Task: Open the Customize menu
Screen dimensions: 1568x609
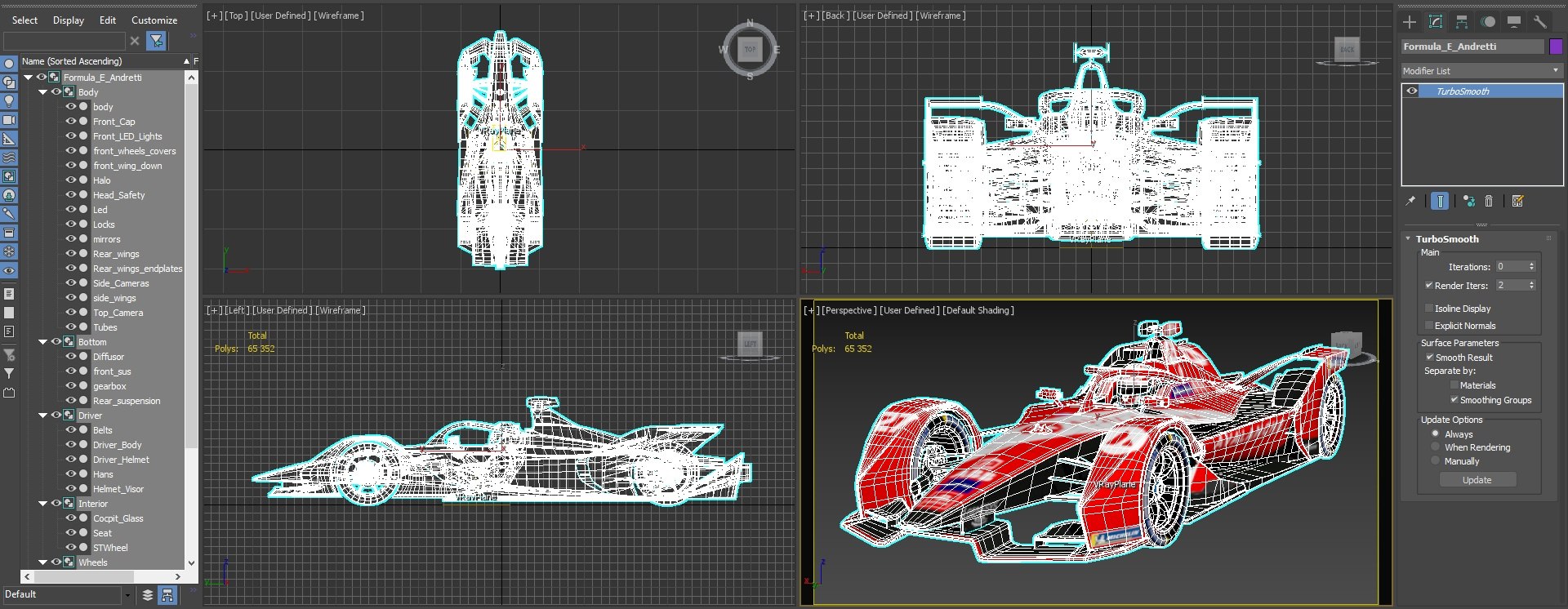Action: pyautogui.click(x=154, y=20)
